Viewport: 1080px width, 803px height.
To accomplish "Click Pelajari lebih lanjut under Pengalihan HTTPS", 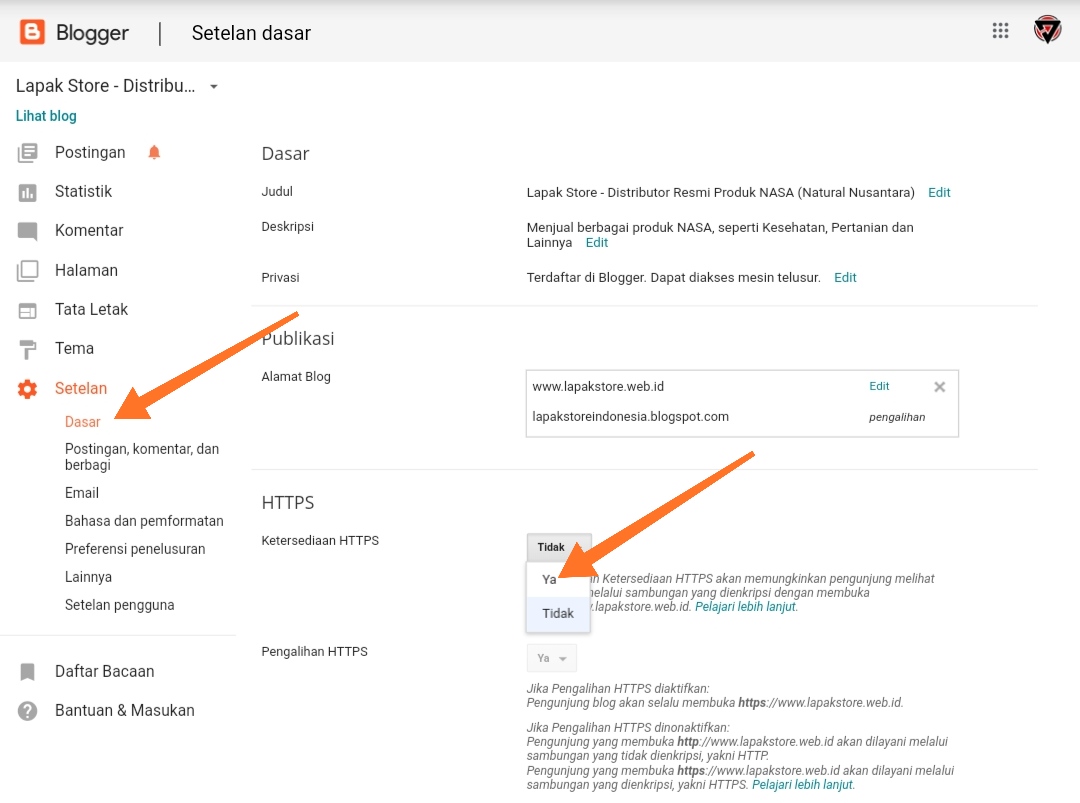I will coord(802,784).
